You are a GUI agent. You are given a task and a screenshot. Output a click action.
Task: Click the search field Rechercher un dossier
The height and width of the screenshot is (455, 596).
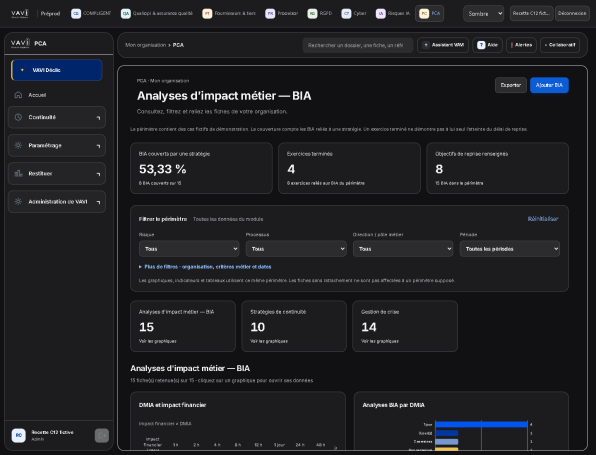[358, 45]
